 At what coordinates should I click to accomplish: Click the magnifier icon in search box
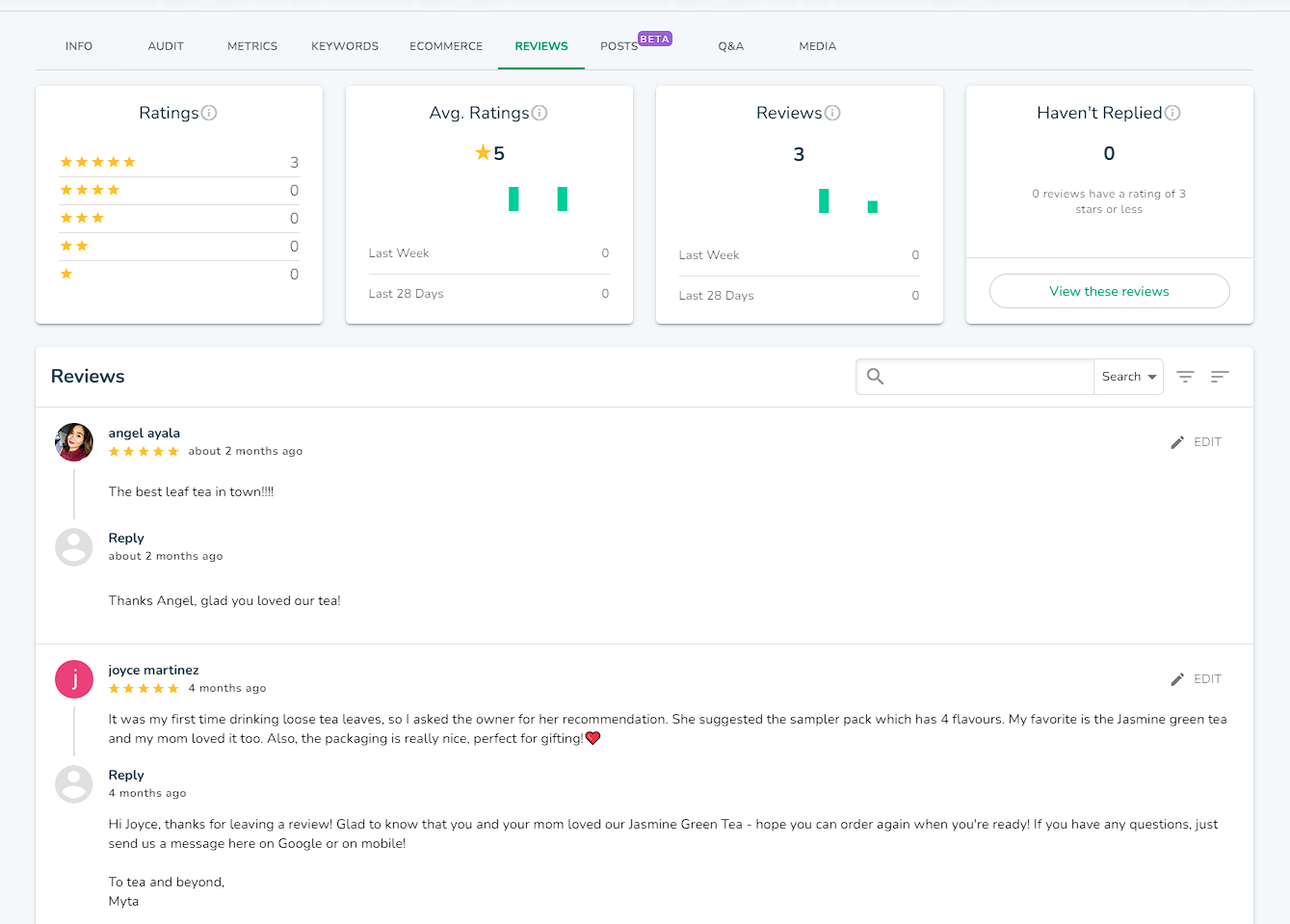pos(875,377)
